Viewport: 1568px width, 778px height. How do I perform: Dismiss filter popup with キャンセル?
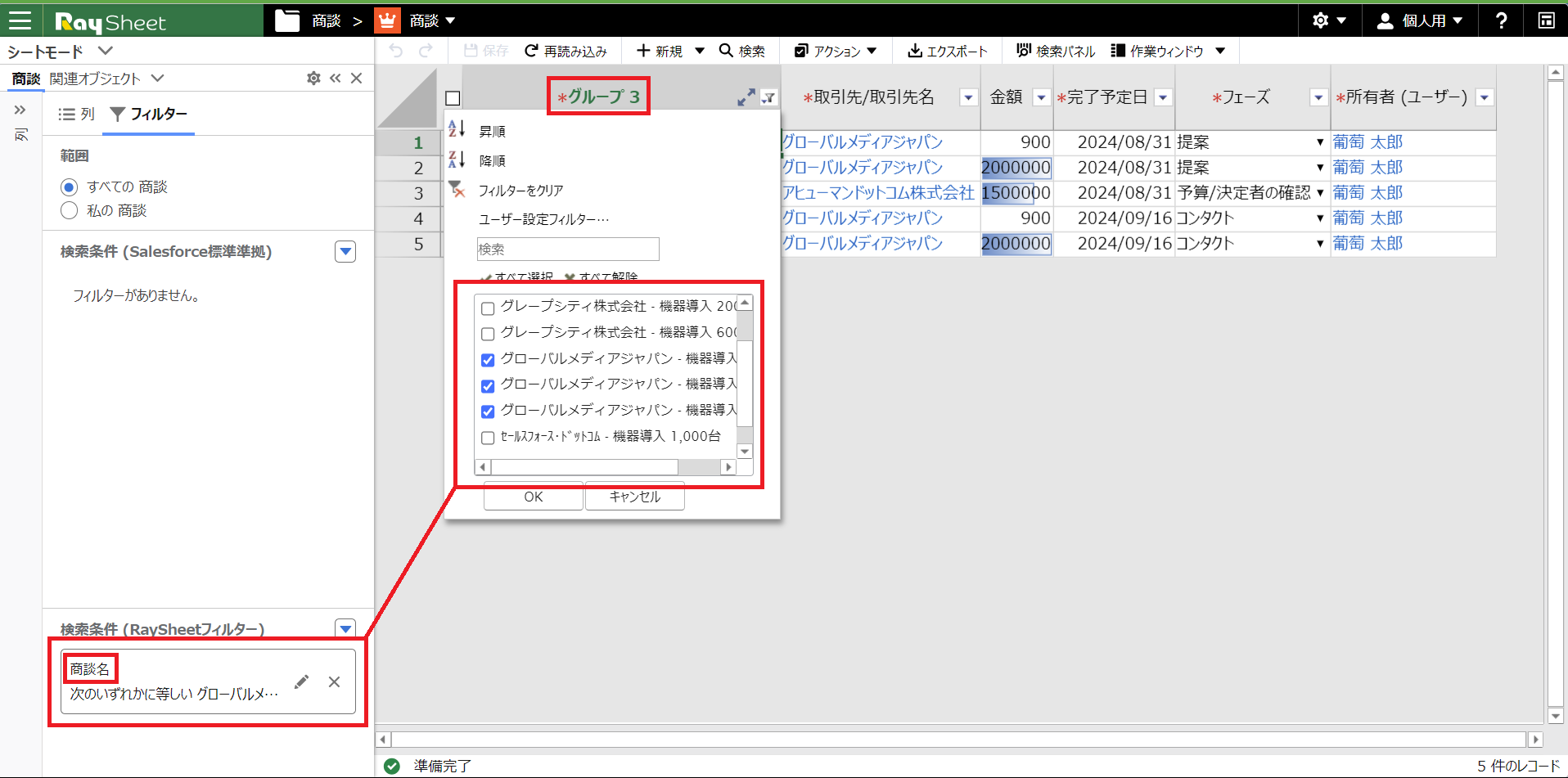click(635, 497)
